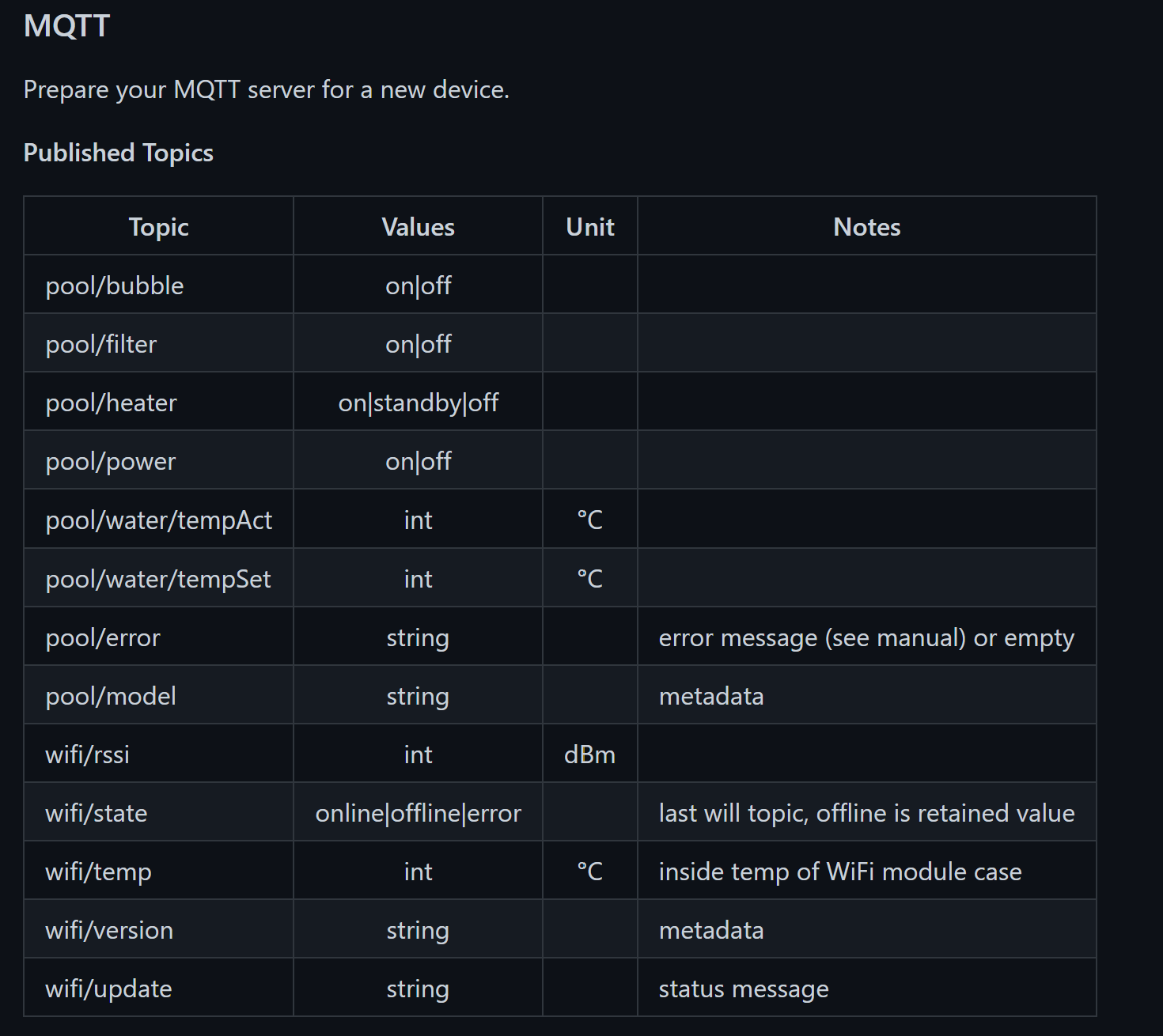The width and height of the screenshot is (1163, 1036).
Task: Click the Published Topics subheading
Action: click(x=118, y=153)
